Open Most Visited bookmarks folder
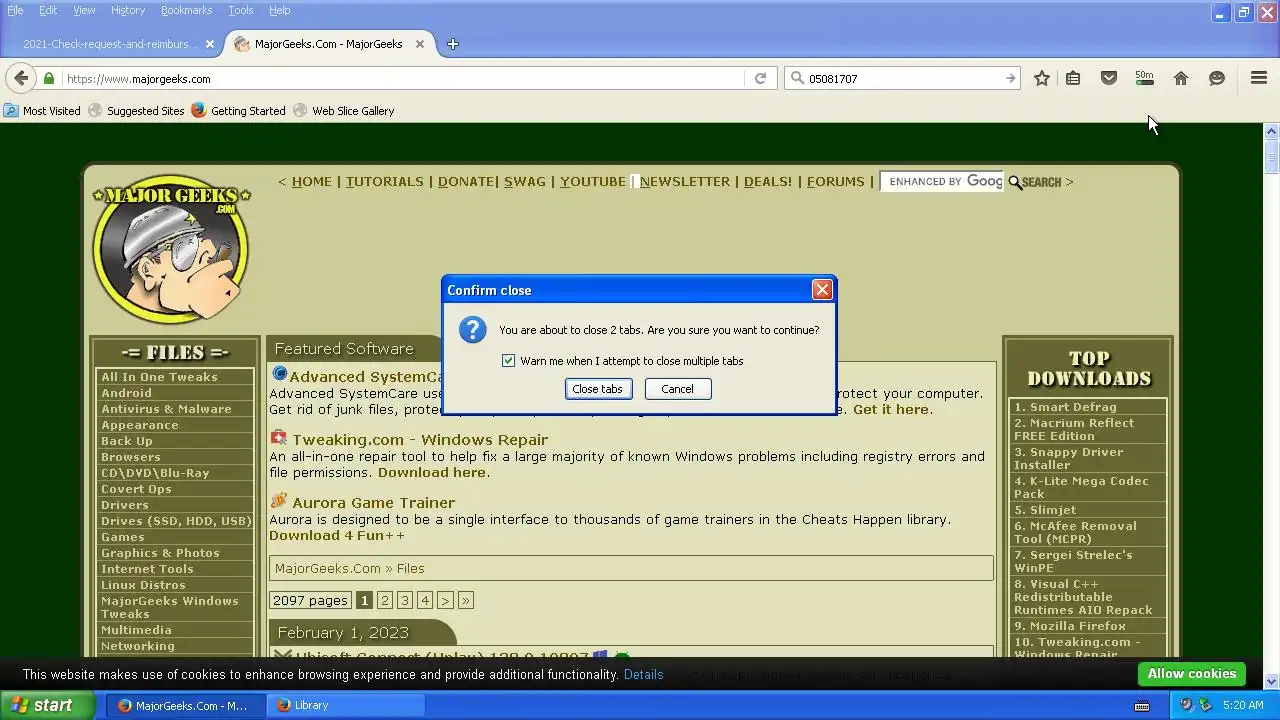Screen dimensions: 1280x720 [43, 111]
